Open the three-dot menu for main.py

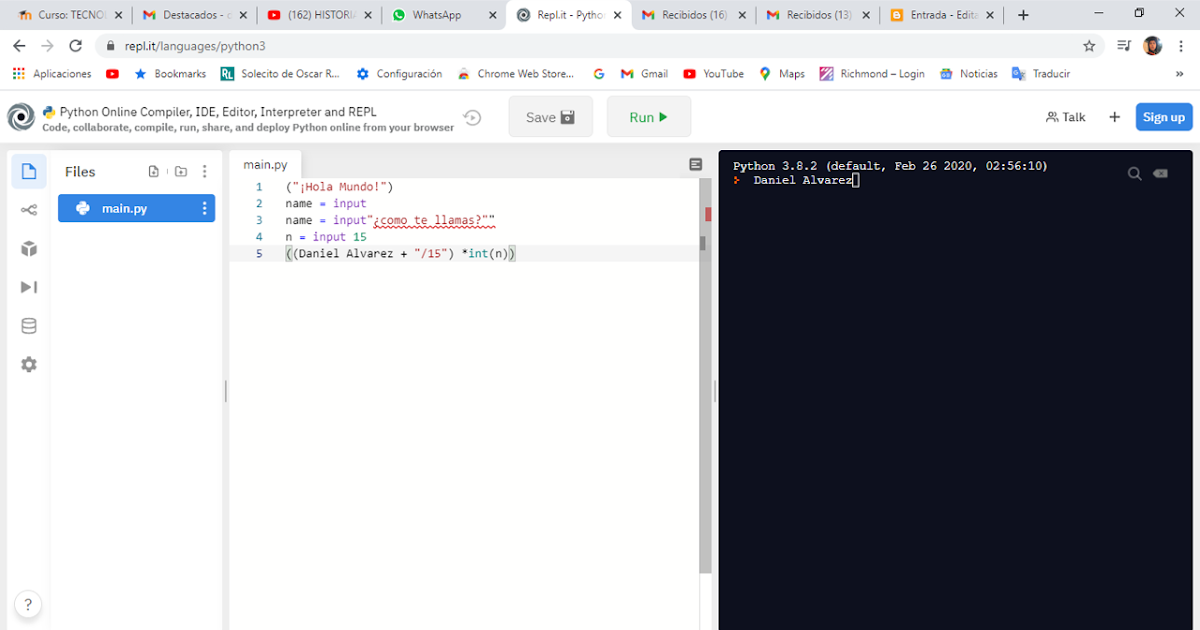click(x=204, y=208)
